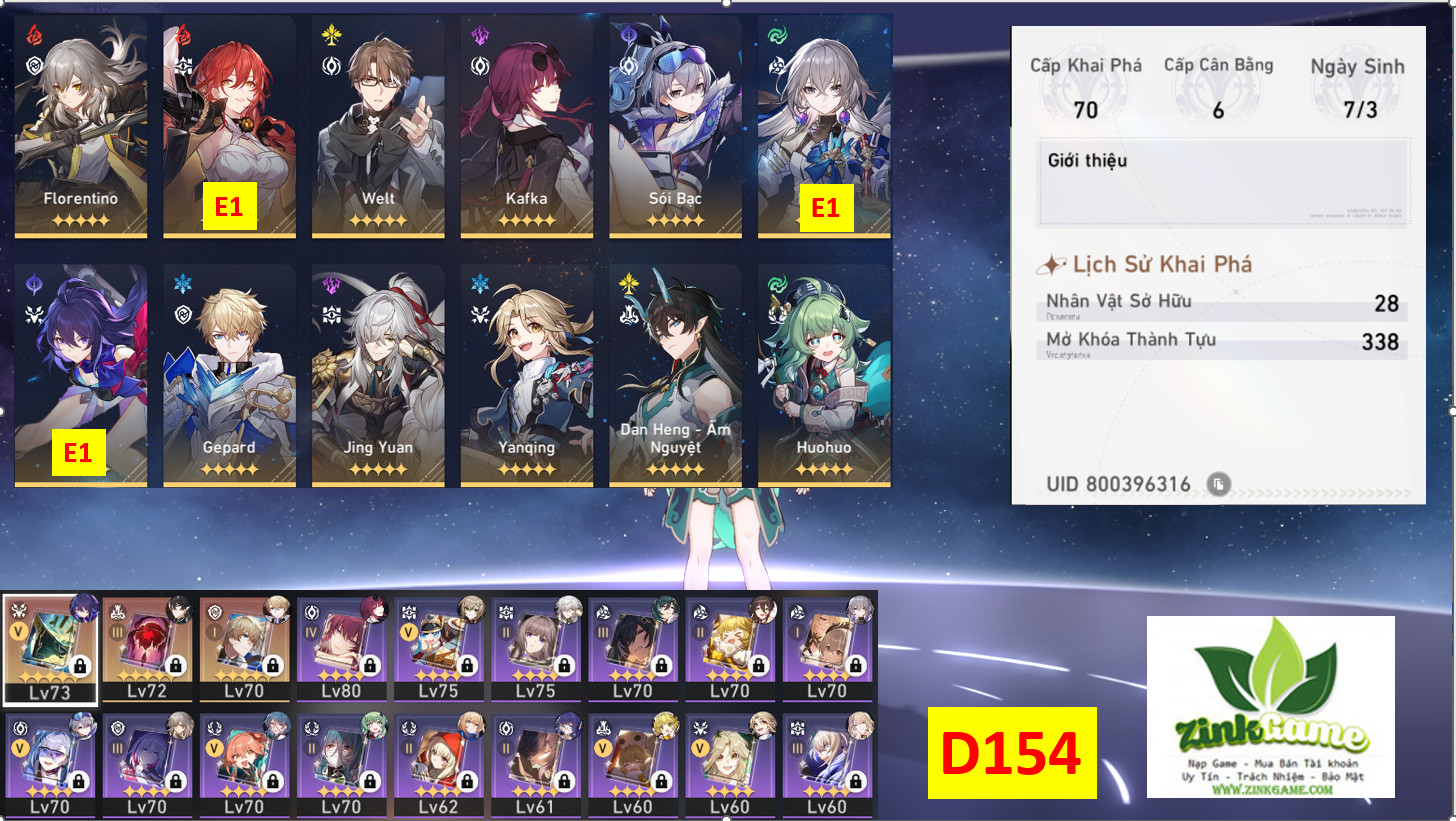The height and width of the screenshot is (821, 1456).
Task: Click the red D154 label
Action: [x=1012, y=753]
